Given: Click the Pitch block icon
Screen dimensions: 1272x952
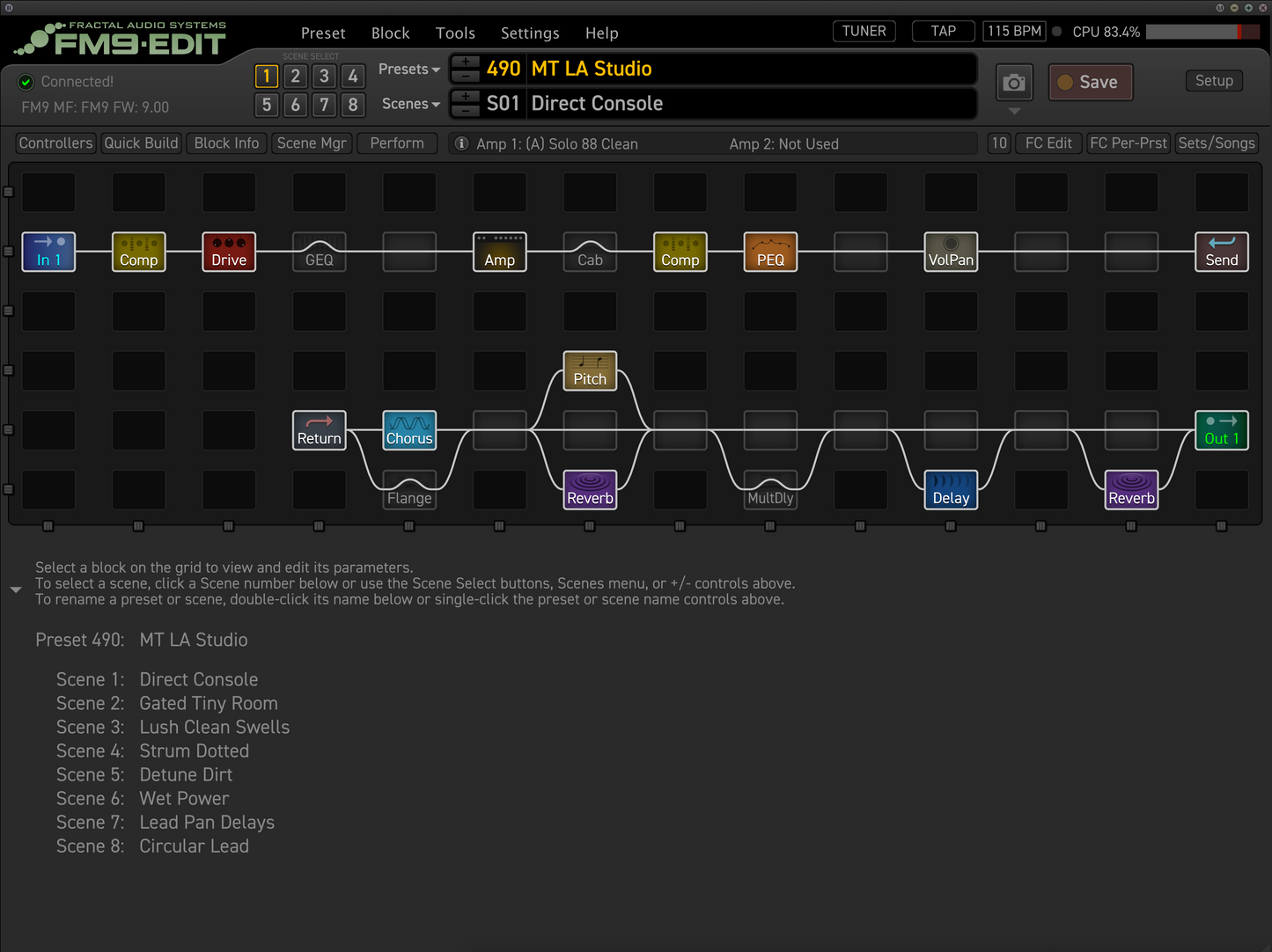Looking at the screenshot, I should pyautogui.click(x=590, y=370).
